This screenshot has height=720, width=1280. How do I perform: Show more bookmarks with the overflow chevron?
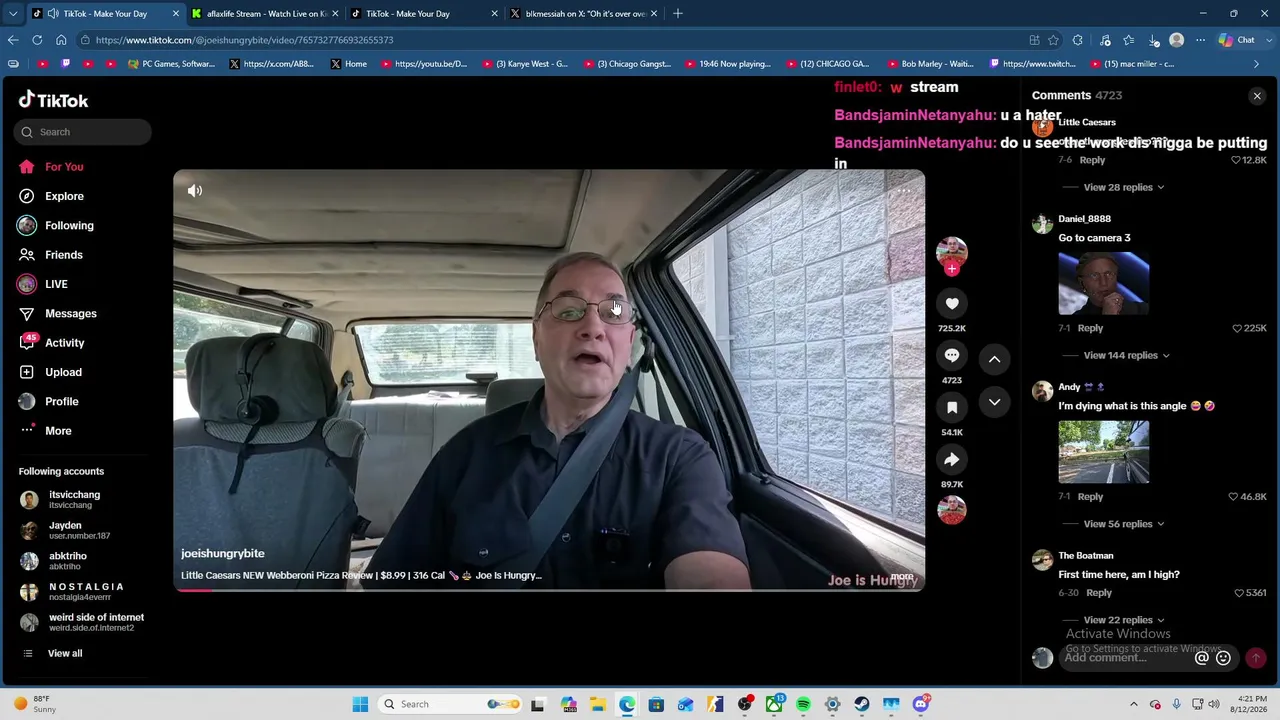[1257, 64]
